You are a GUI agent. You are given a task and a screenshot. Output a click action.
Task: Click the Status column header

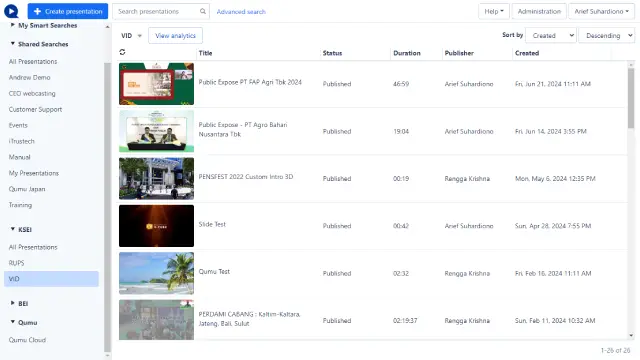[x=332, y=53]
